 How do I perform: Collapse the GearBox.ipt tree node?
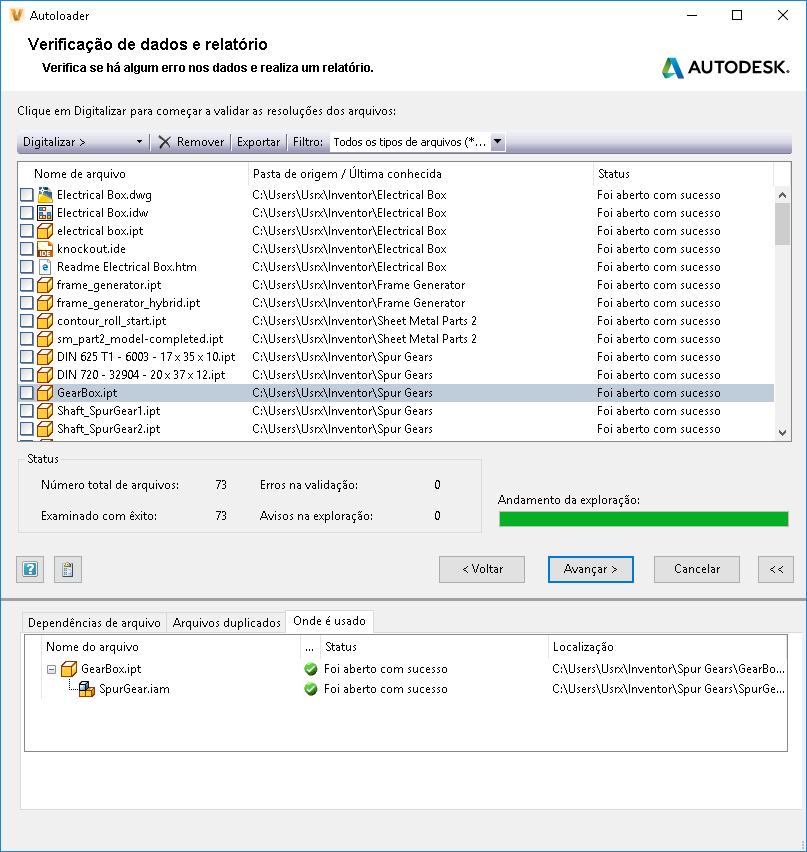(52, 669)
